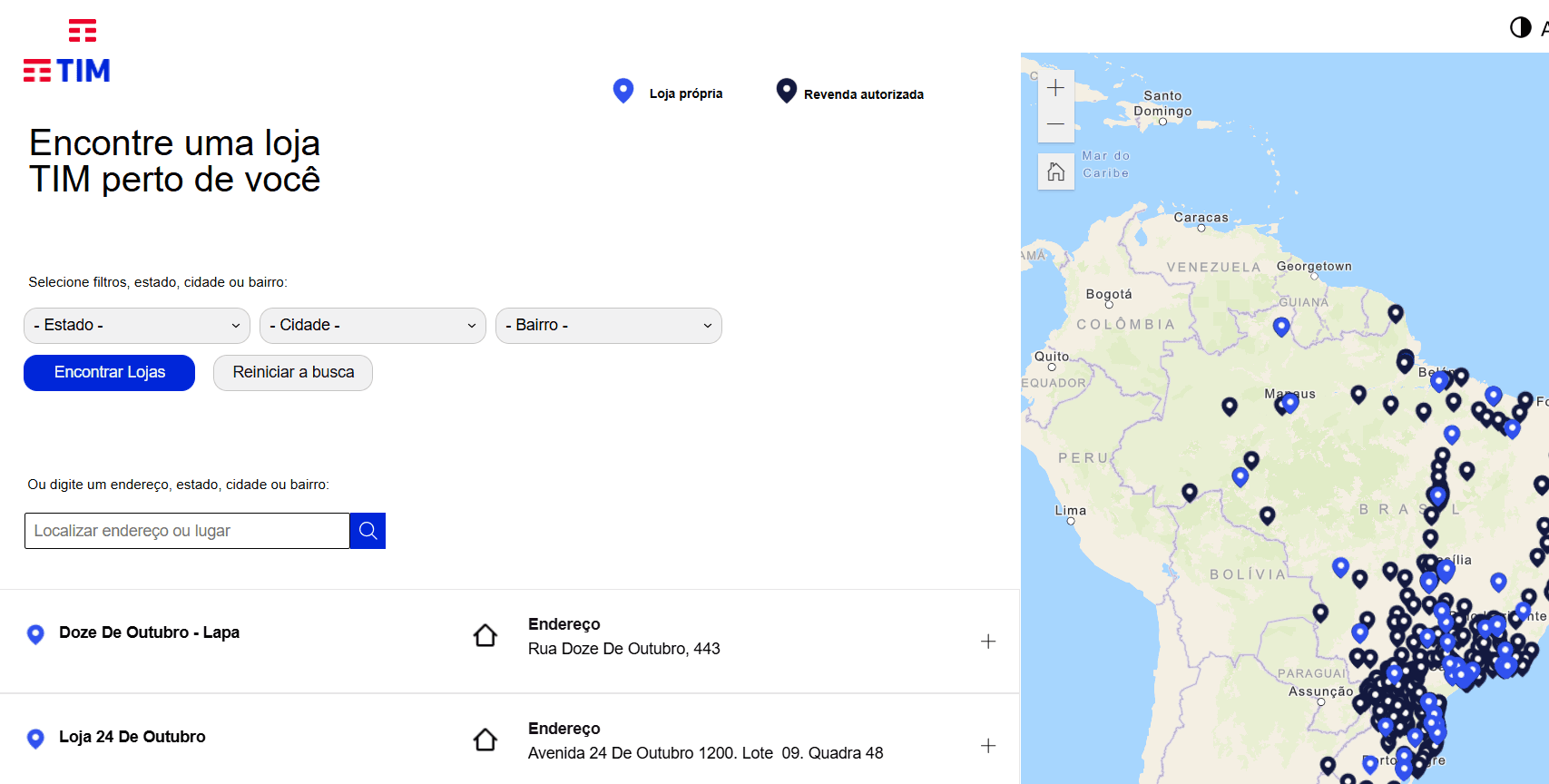Click house icon beside Avenida 24 De Outubro
Image resolution: width=1549 pixels, height=784 pixels.
[485, 740]
